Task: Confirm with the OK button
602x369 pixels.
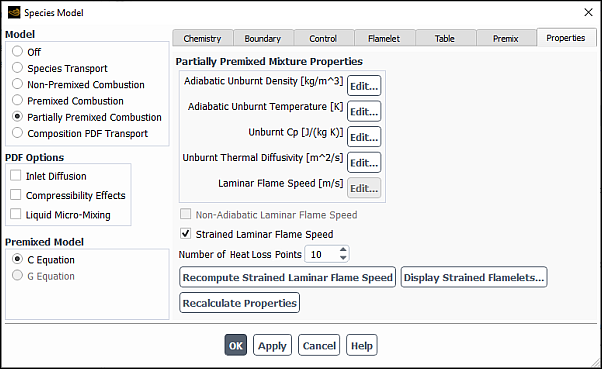Action: coord(236,345)
